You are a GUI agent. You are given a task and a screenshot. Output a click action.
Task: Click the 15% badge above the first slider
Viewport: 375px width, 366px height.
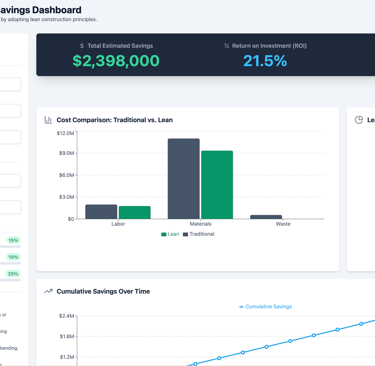13,240
